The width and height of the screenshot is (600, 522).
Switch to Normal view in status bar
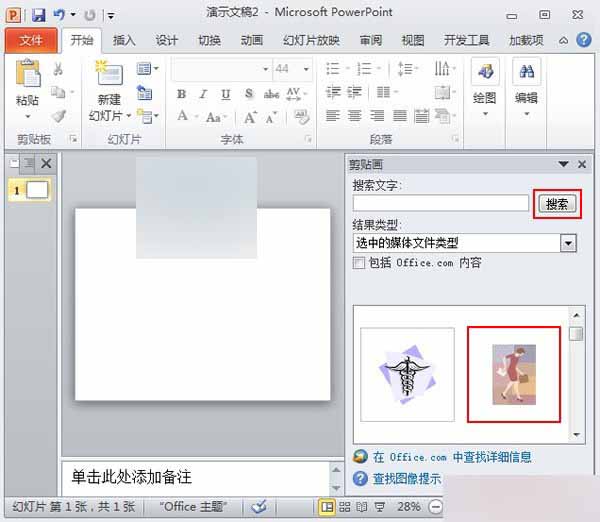click(327, 507)
